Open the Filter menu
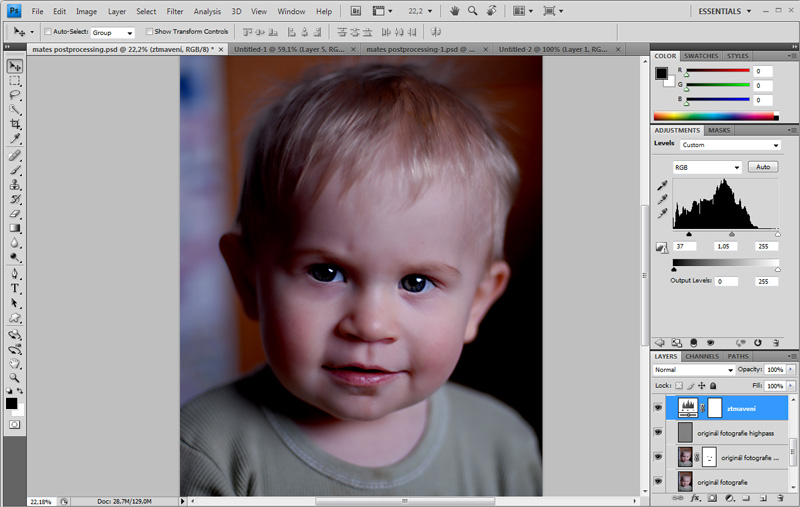This screenshot has width=800, height=507. (x=175, y=11)
